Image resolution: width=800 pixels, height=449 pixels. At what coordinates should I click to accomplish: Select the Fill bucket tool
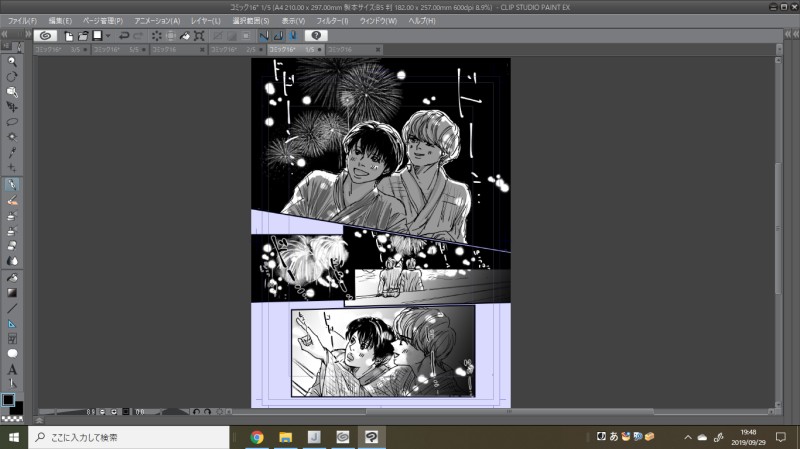click(x=12, y=278)
